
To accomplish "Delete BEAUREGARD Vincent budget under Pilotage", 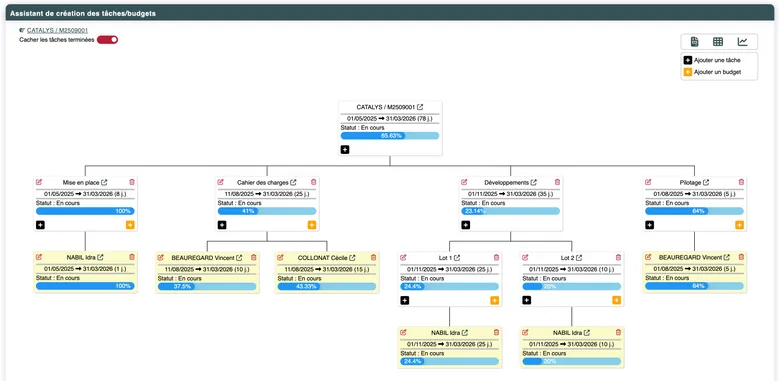I will tap(741, 257).
